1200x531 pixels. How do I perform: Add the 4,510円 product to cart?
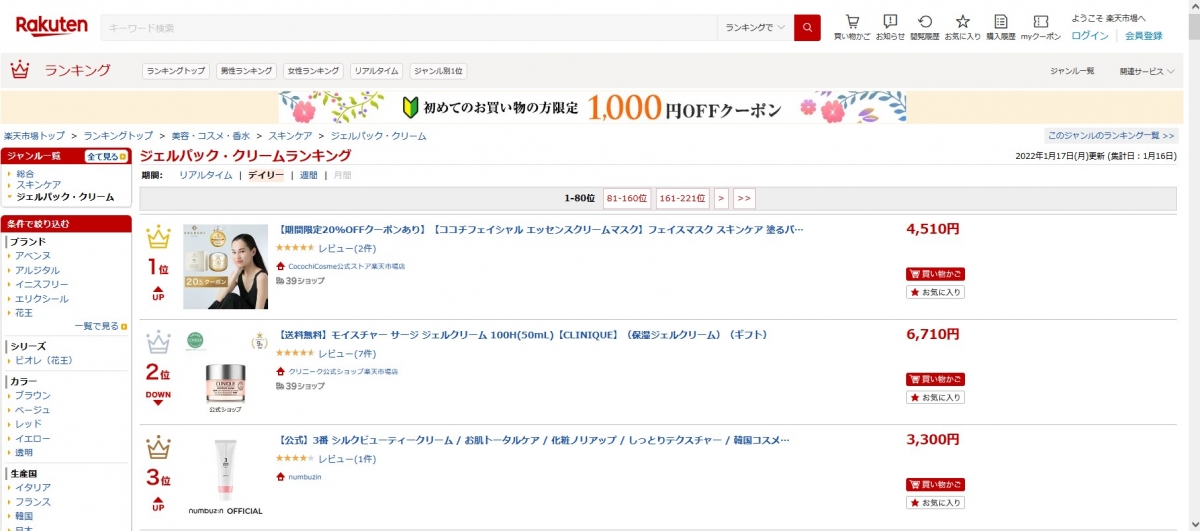tap(935, 274)
